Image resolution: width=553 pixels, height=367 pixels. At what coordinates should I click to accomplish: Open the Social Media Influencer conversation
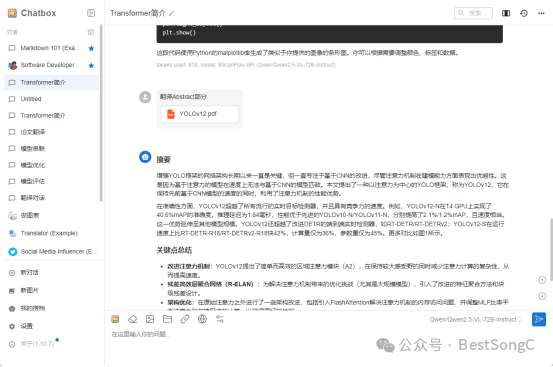click(x=52, y=252)
